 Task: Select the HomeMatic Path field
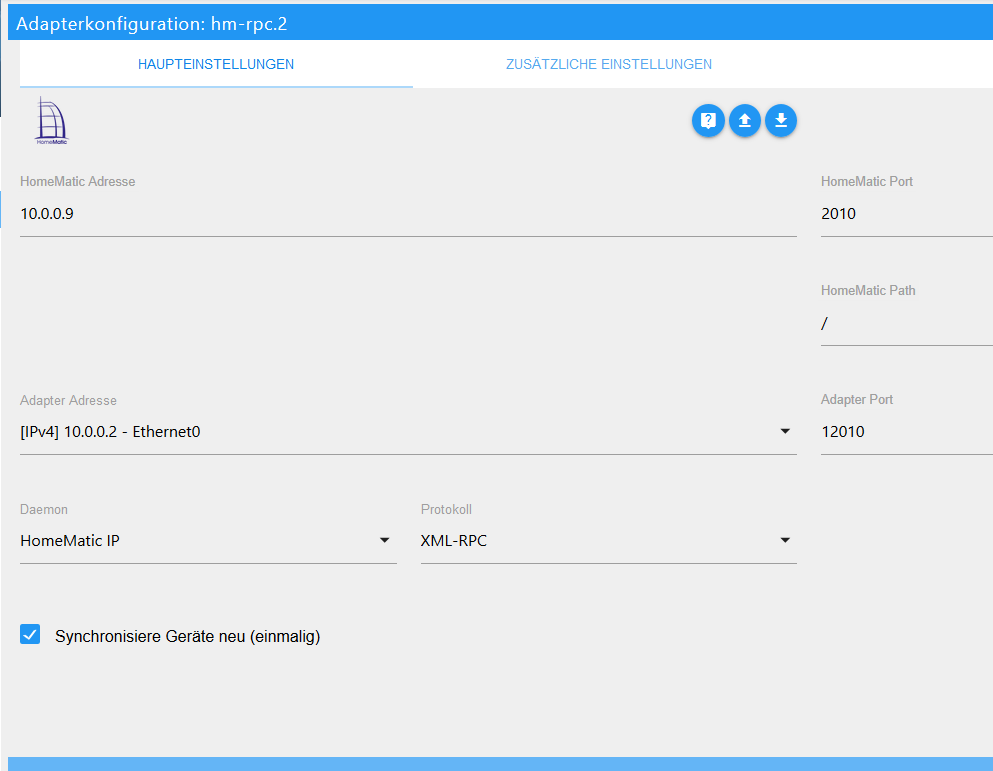tap(907, 323)
